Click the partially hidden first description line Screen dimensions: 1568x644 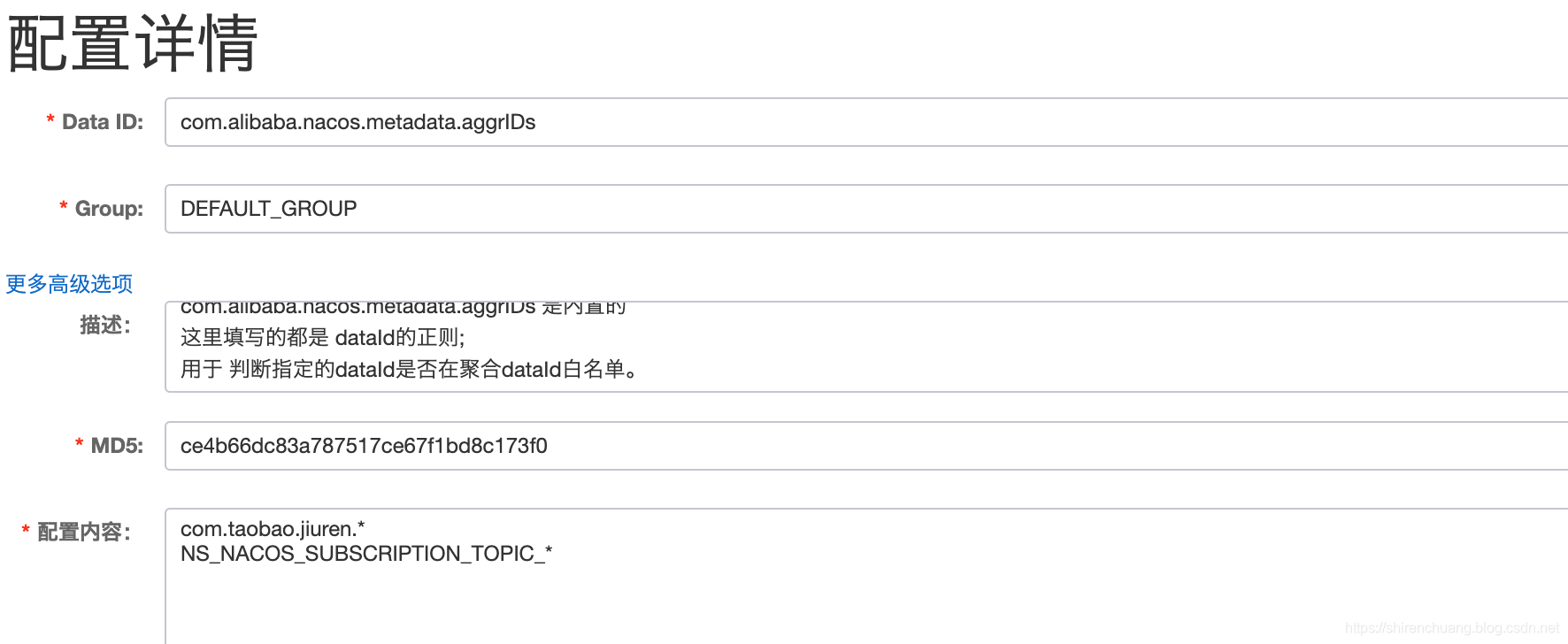click(x=403, y=308)
